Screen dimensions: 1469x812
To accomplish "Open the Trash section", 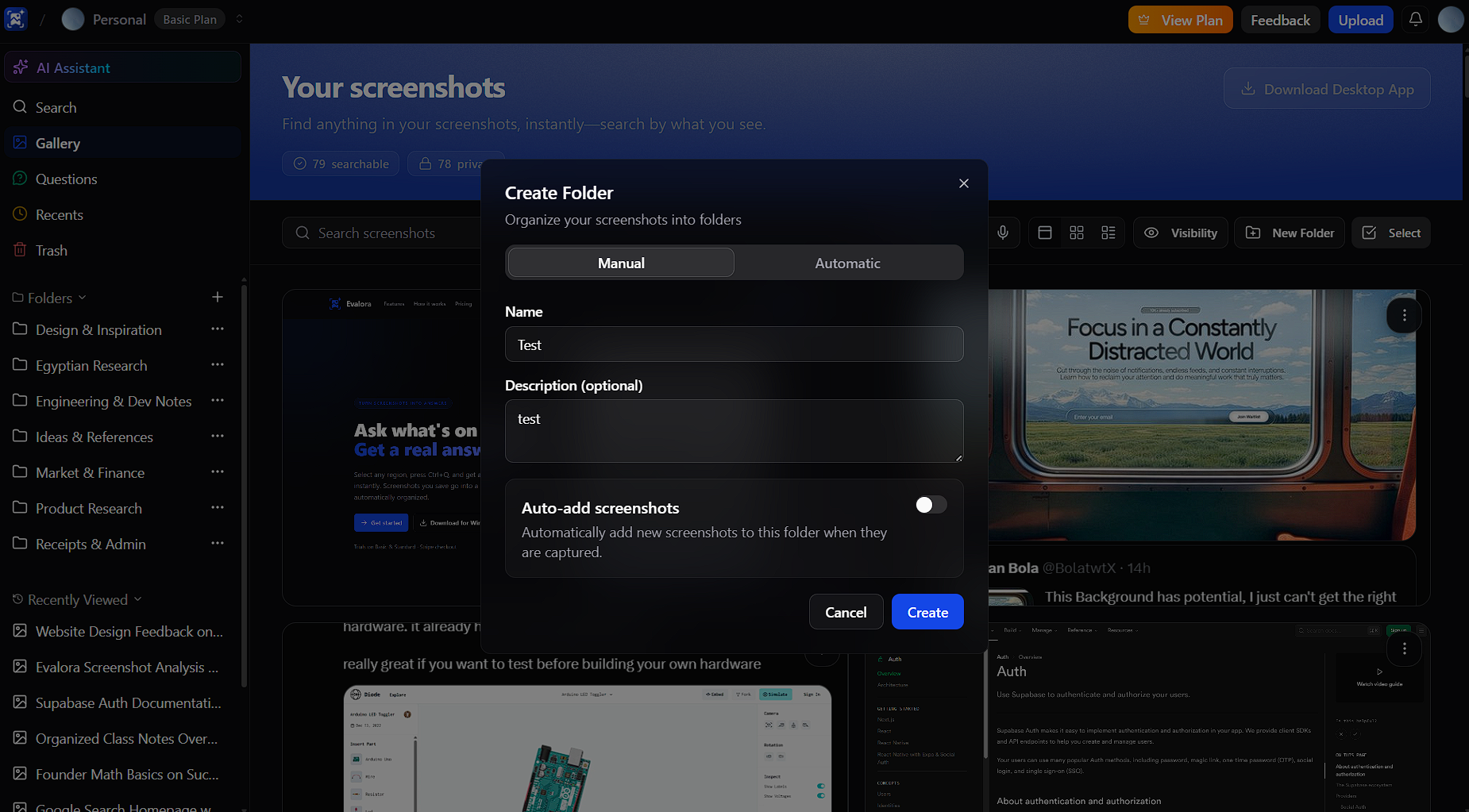I will coord(50,250).
